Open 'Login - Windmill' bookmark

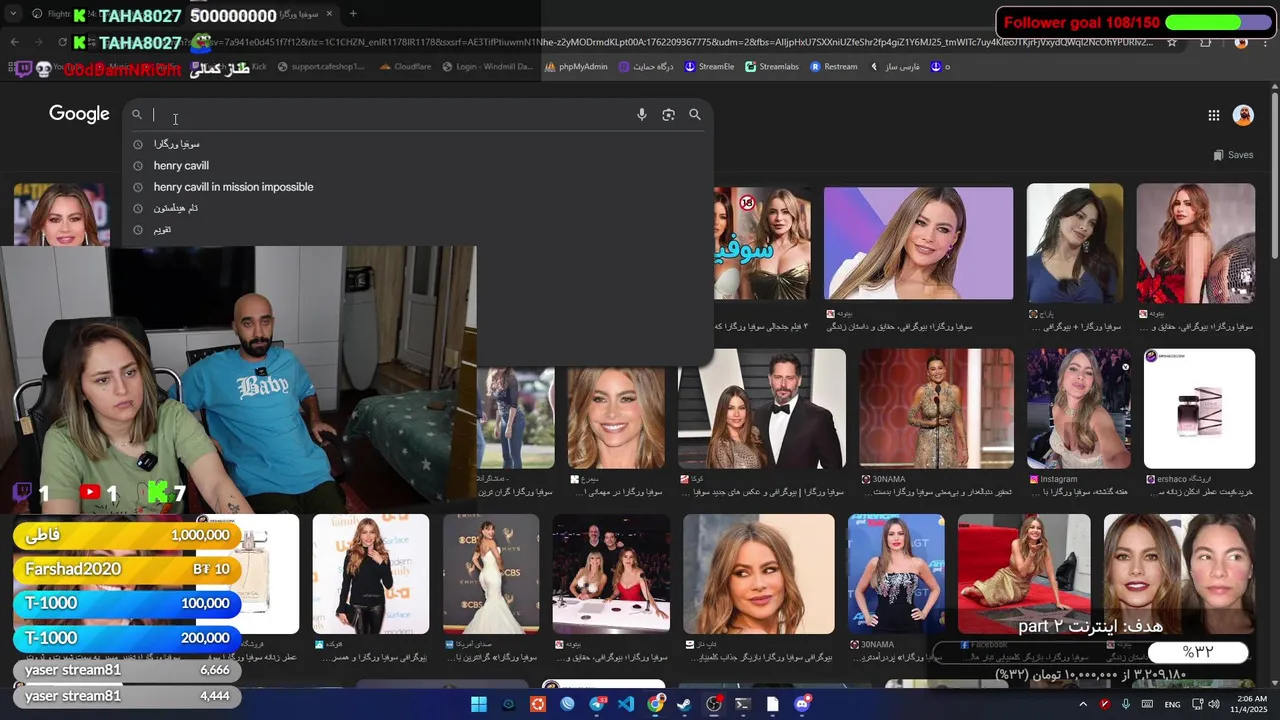pyautogui.click(x=487, y=67)
